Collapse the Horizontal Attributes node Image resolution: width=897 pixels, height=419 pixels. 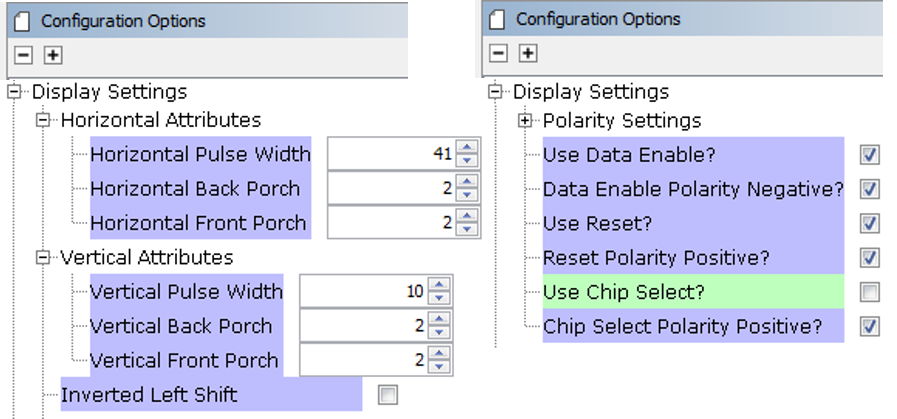43,120
